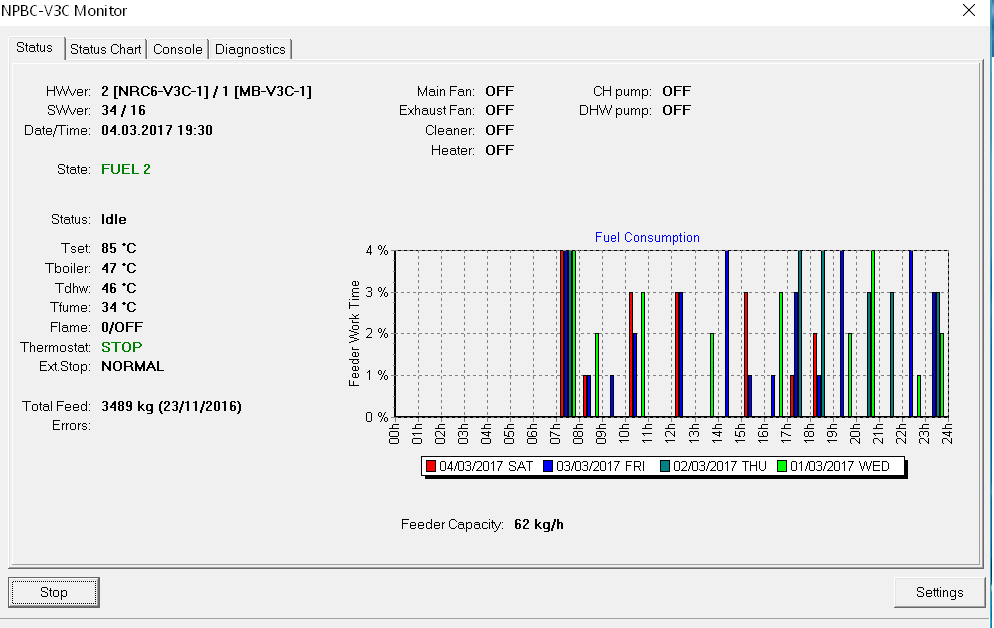The width and height of the screenshot is (994, 628).
Task: Click the Total Feed 3489 kg value
Action: point(171,406)
